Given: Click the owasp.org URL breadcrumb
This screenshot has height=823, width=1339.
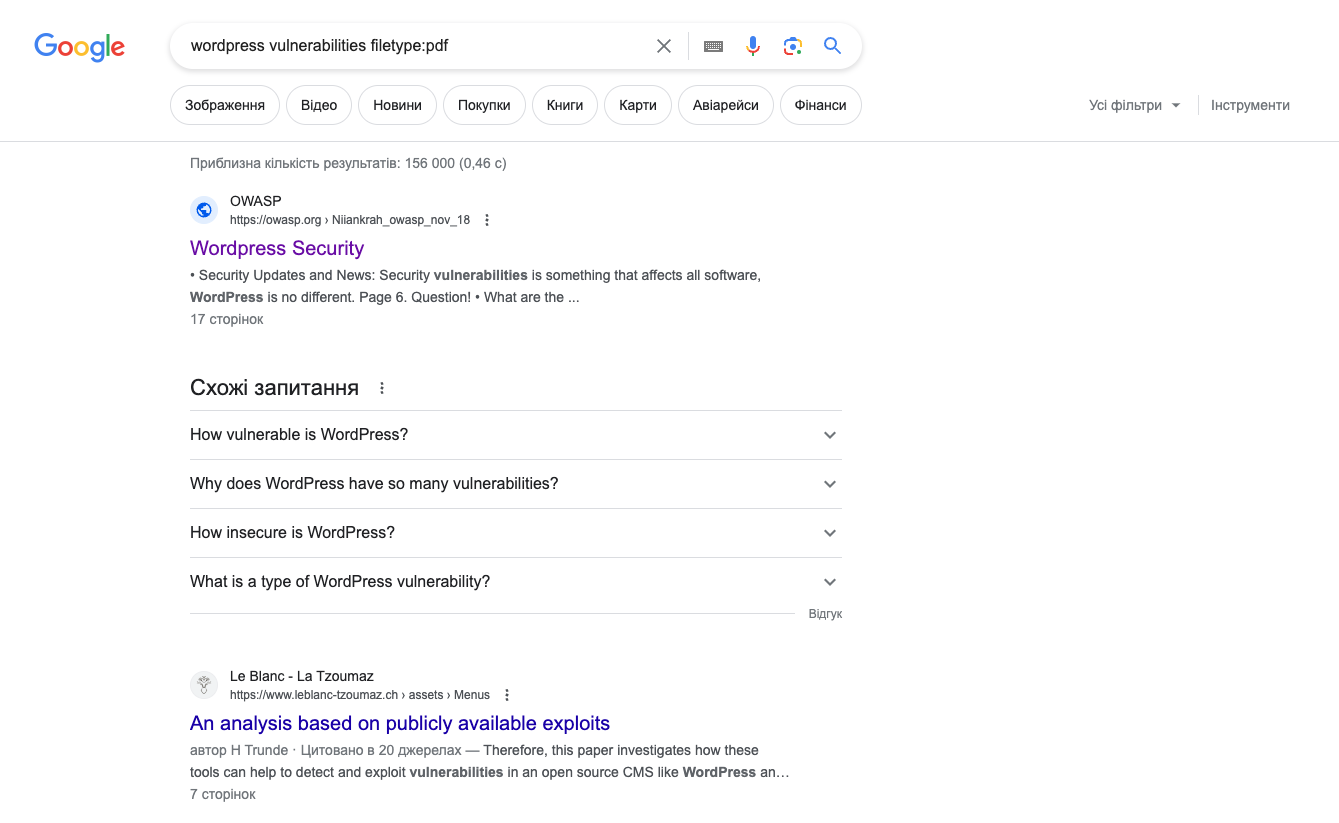Looking at the screenshot, I should click(x=350, y=220).
